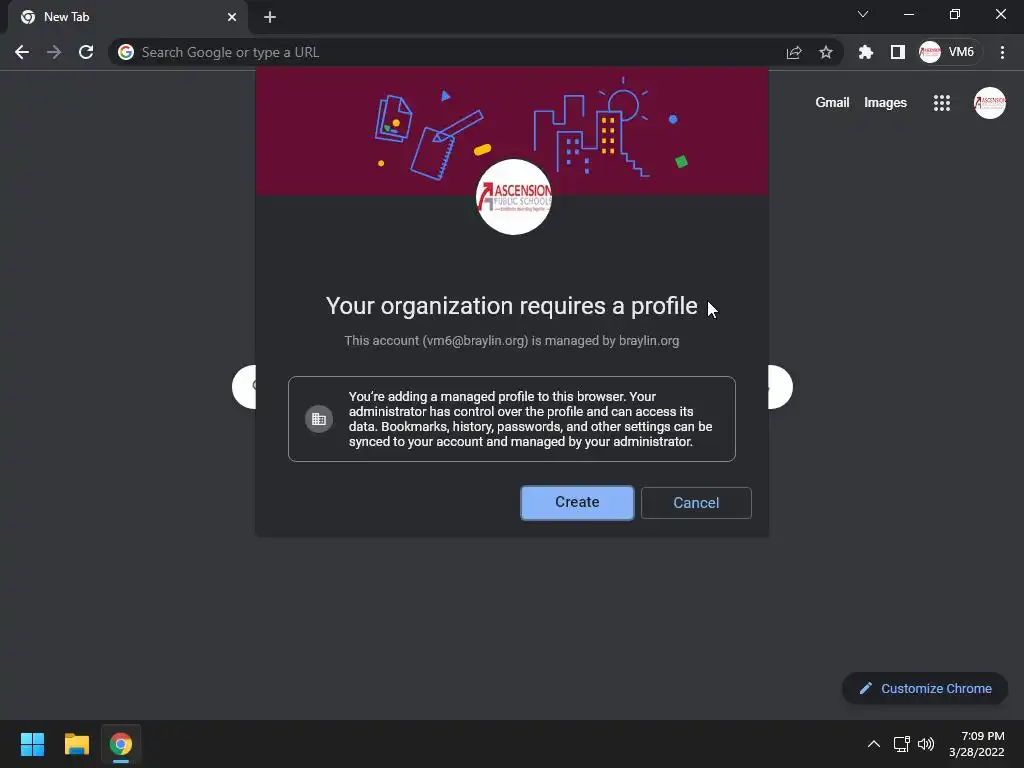Open the Windows Start menu
Image resolution: width=1024 pixels, height=768 pixels.
pos(32,744)
